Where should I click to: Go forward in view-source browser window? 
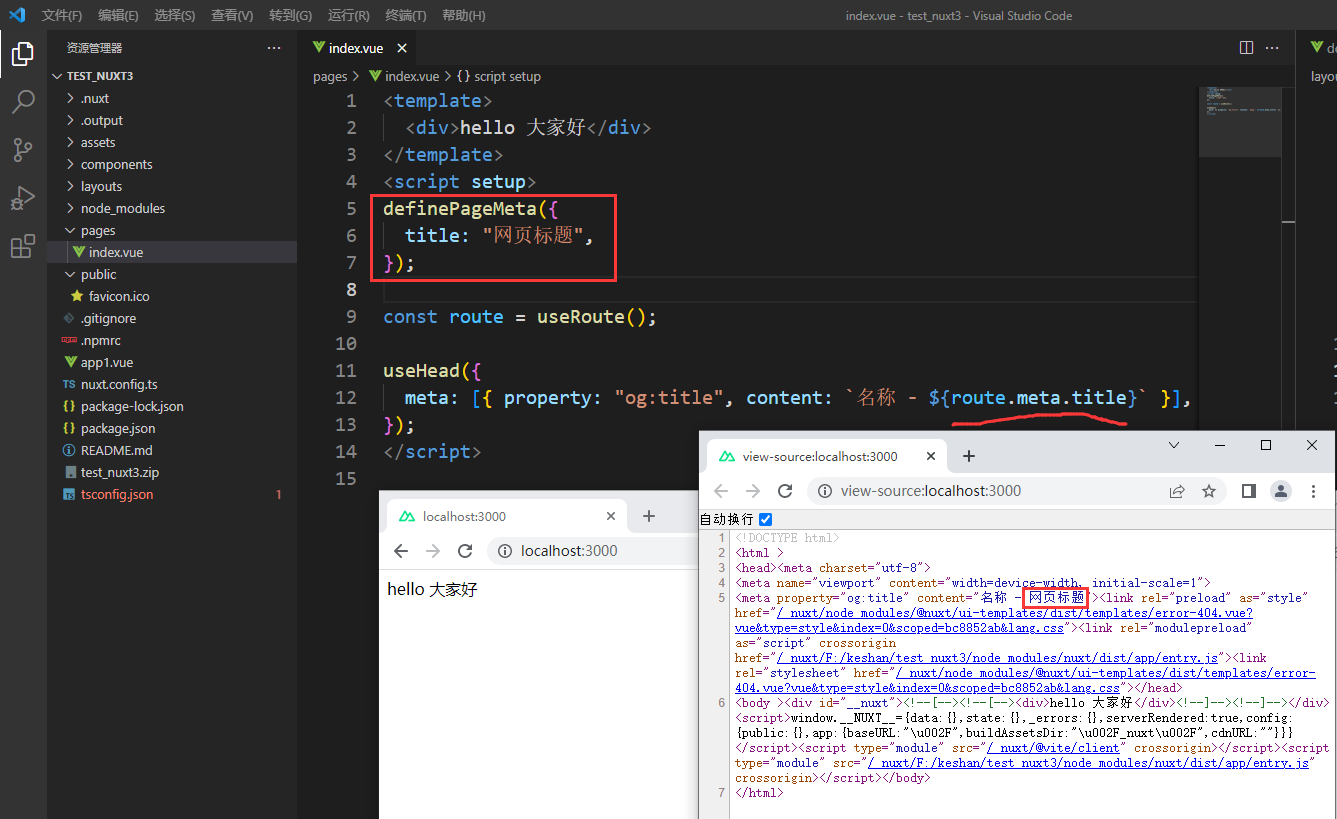click(x=753, y=491)
